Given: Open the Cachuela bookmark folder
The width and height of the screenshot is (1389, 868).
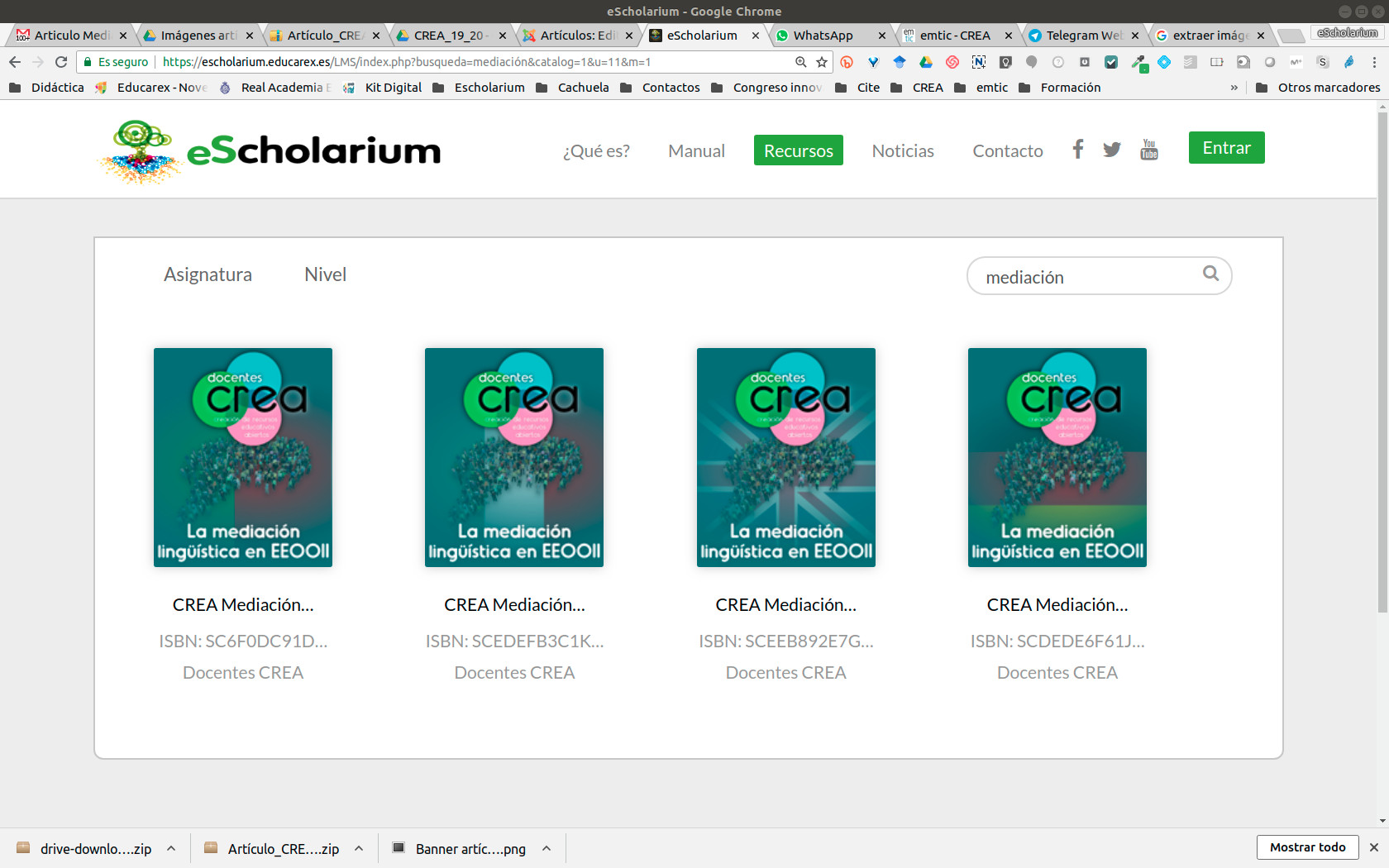Looking at the screenshot, I should (x=572, y=88).
